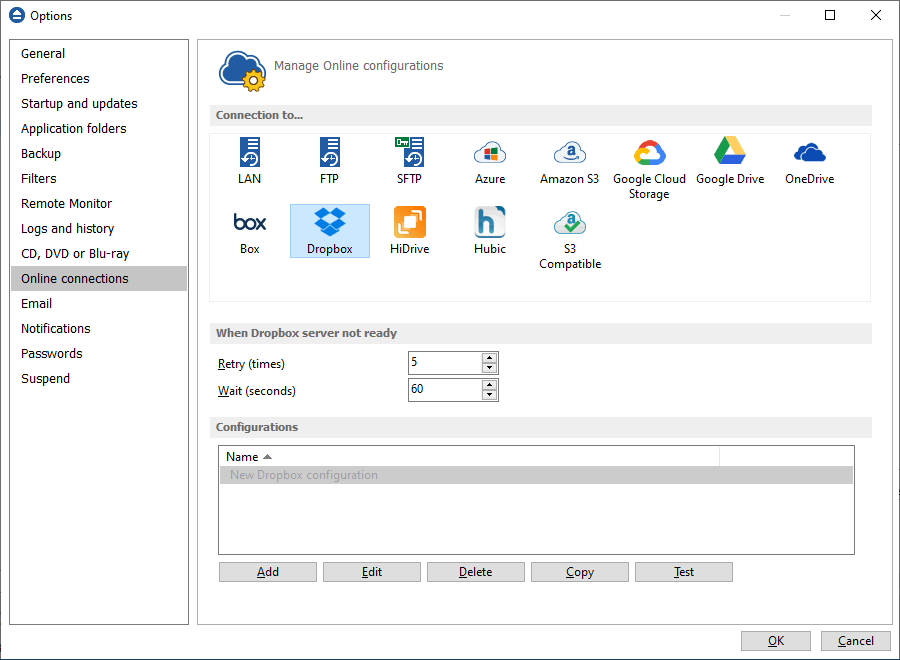Pick the HiDrive connection icon
Viewport: 900px width, 660px height.
coord(409,231)
